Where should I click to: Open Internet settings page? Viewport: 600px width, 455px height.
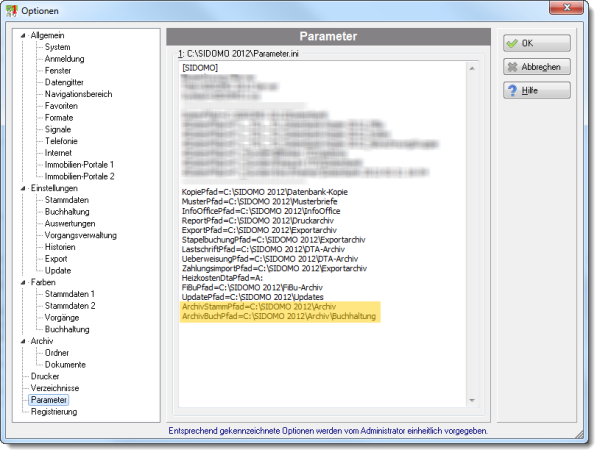pos(58,153)
